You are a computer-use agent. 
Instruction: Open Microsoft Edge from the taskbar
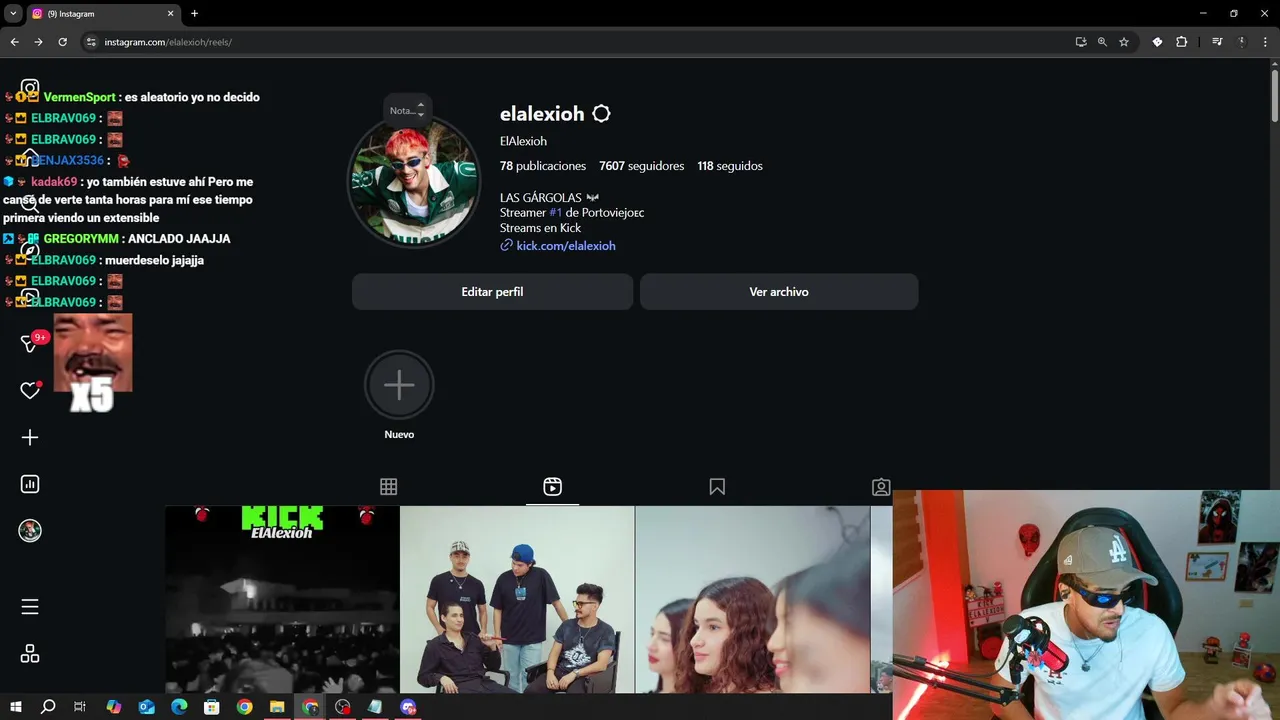(x=179, y=707)
